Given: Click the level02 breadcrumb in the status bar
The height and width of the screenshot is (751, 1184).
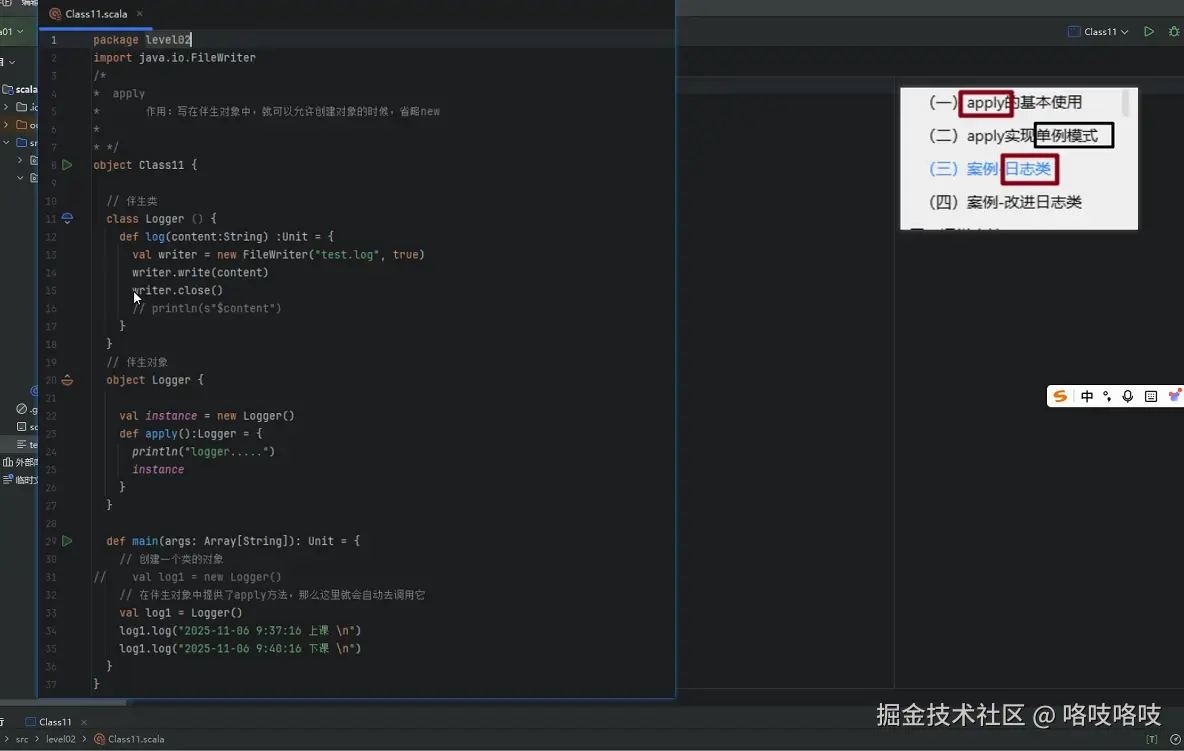Looking at the screenshot, I should (60, 740).
